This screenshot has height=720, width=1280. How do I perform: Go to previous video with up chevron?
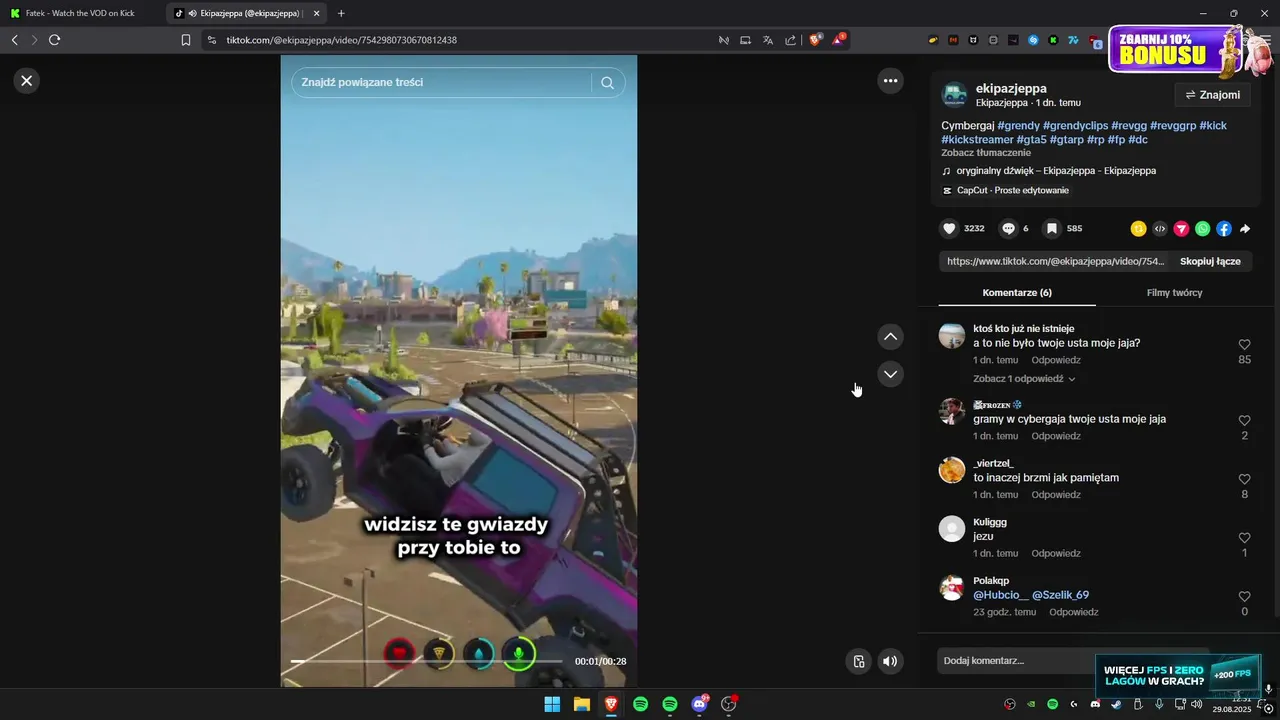[x=890, y=337]
